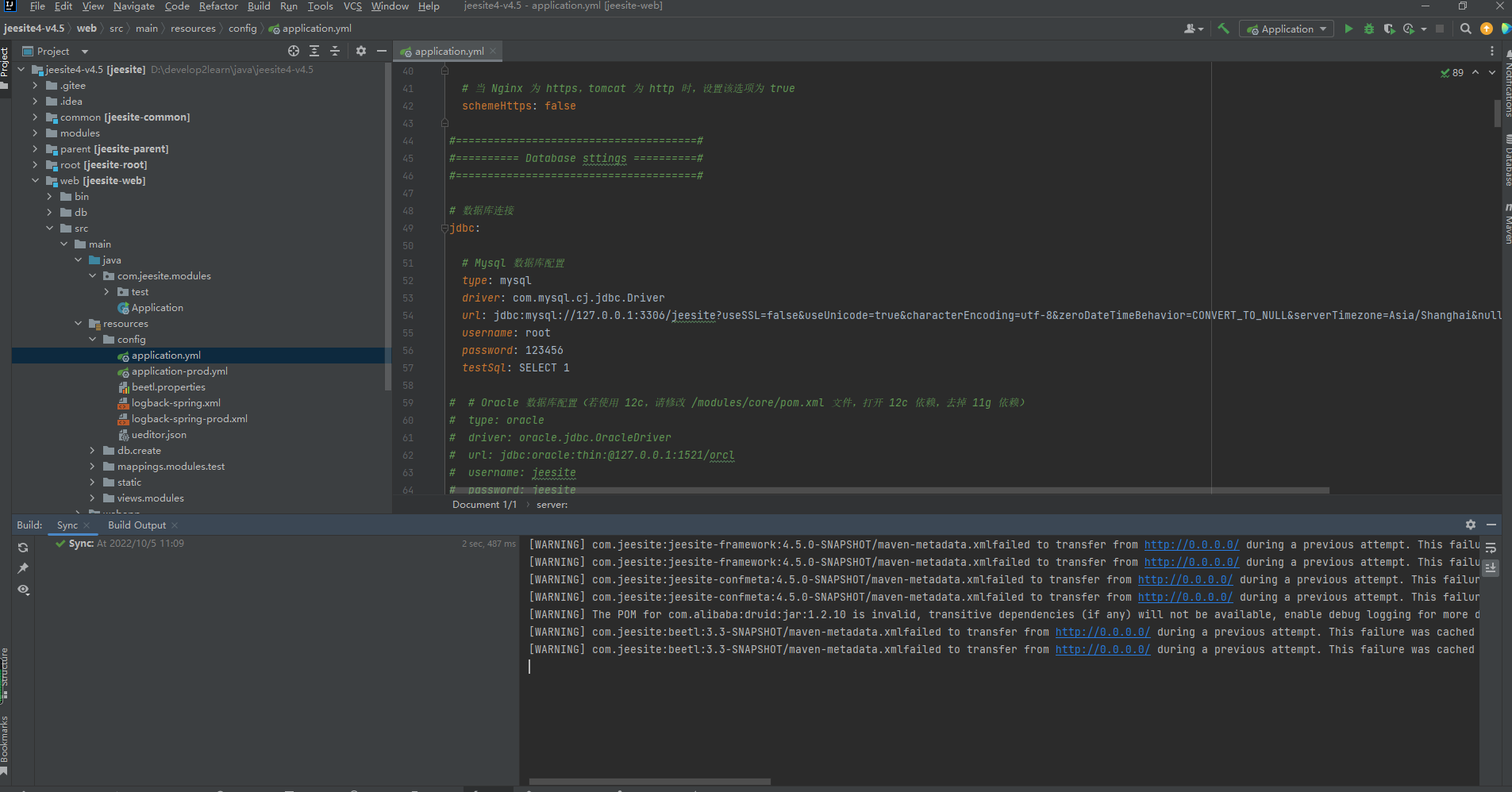
Task: Click the orange IDE update icon
Action: [1486, 29]
